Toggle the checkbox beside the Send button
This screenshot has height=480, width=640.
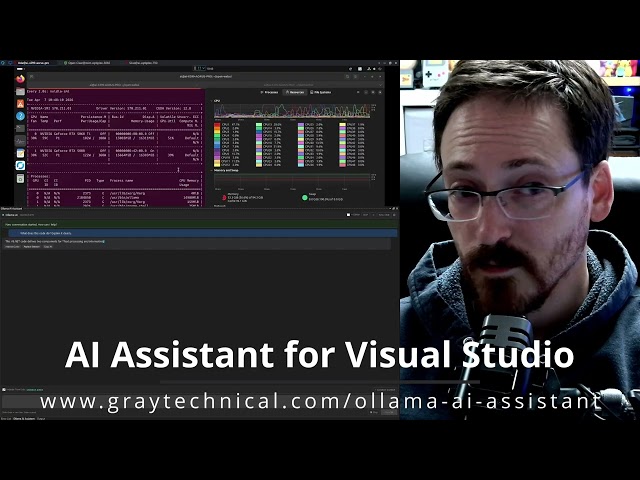coord(371,413)
